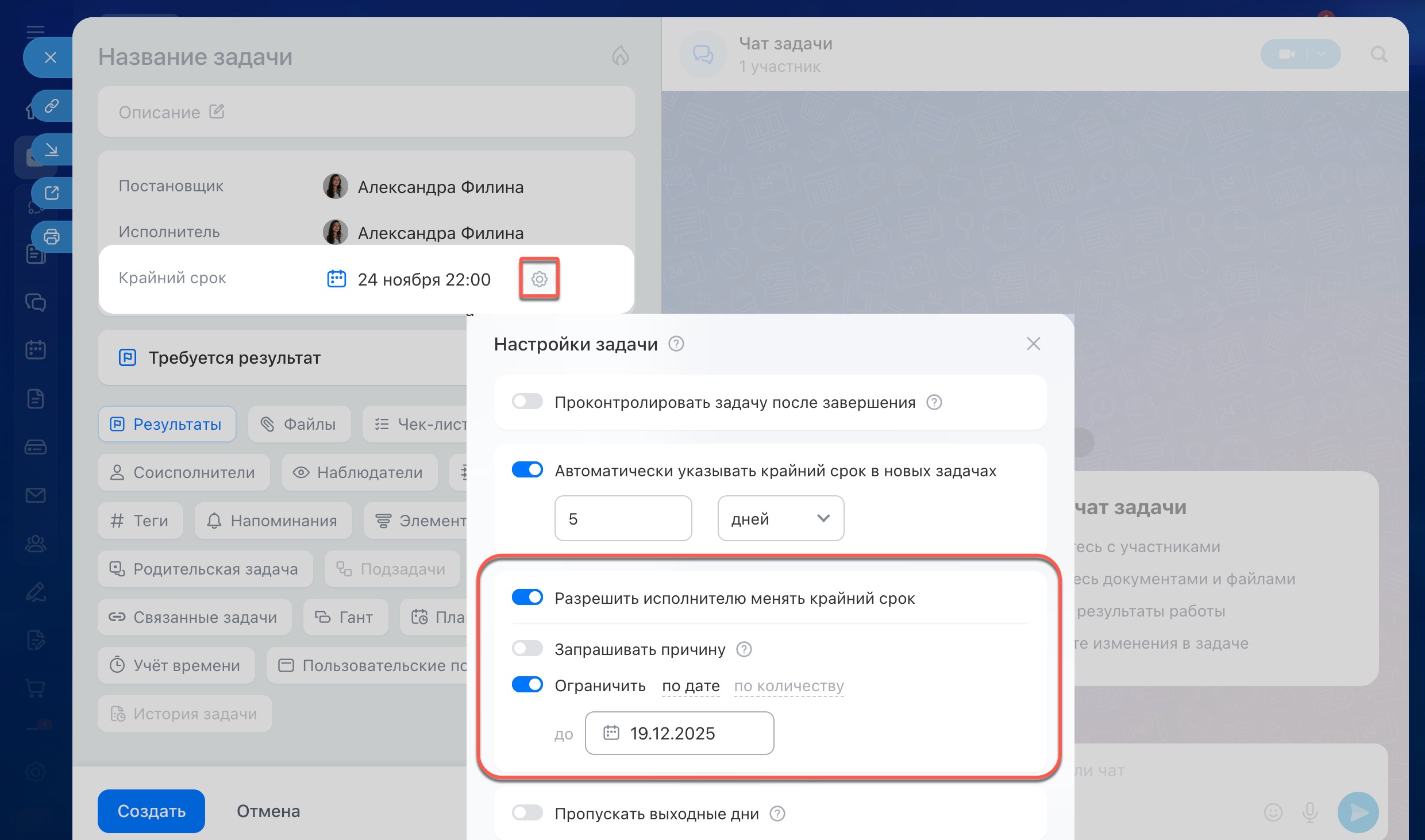Click the limit date field 19.12.2025
This screenshot has width=1425, height=840.
[679, 733]
